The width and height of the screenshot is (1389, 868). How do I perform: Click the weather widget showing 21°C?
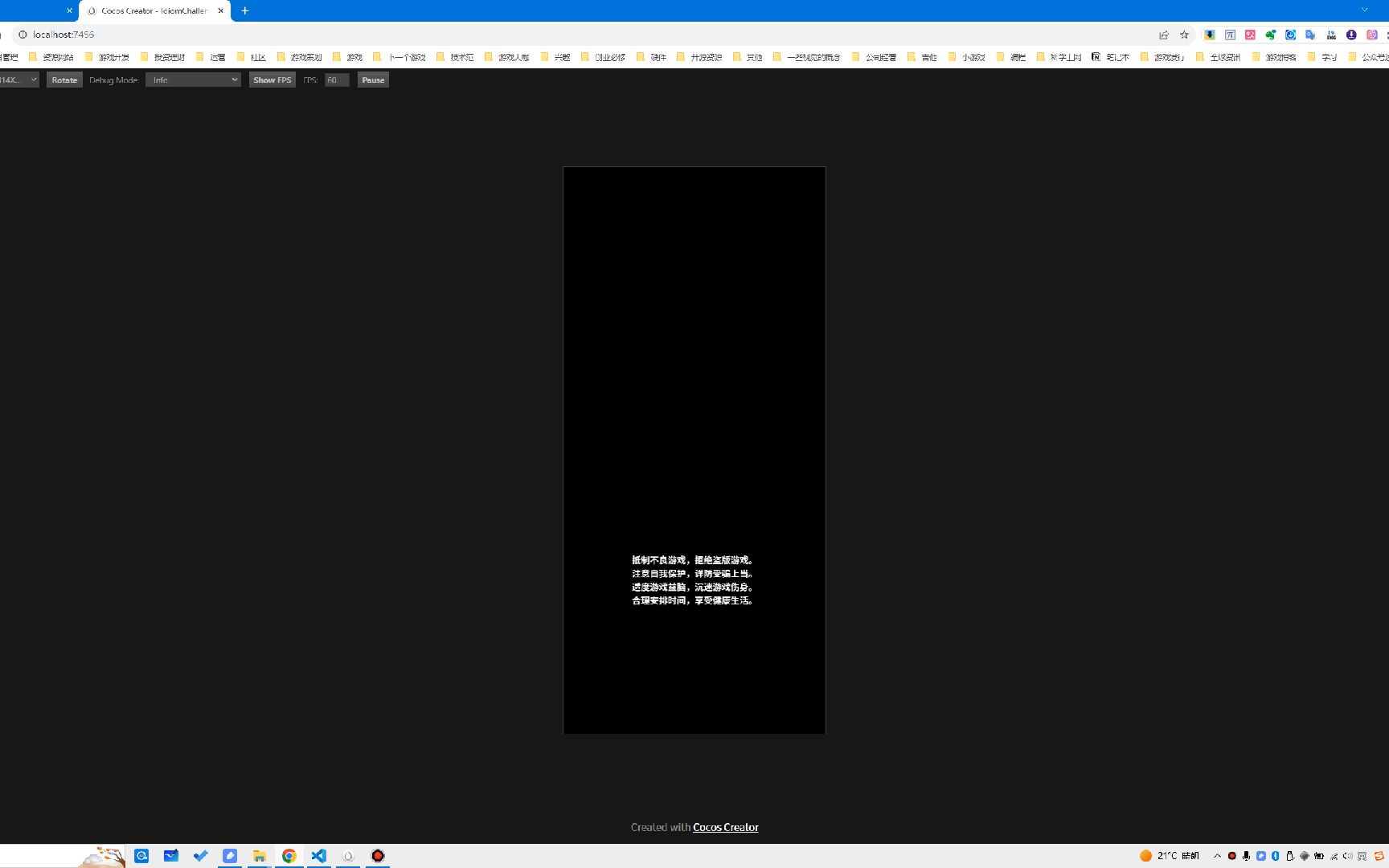(1170, 856)
